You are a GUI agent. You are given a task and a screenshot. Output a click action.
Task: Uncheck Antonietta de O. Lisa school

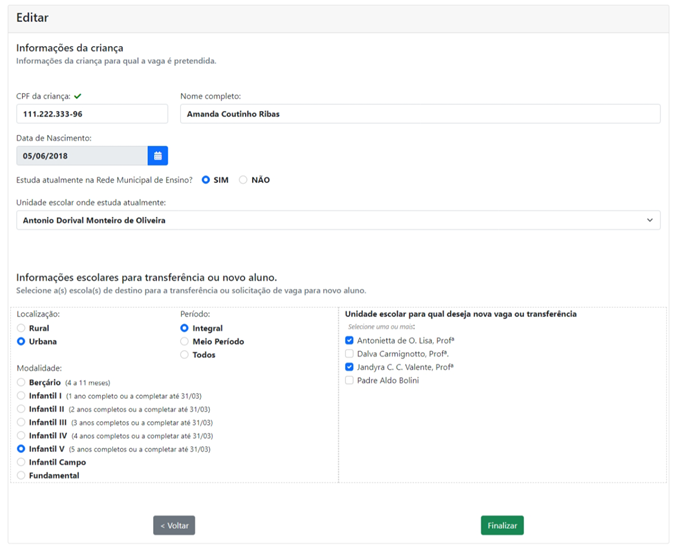349,341
